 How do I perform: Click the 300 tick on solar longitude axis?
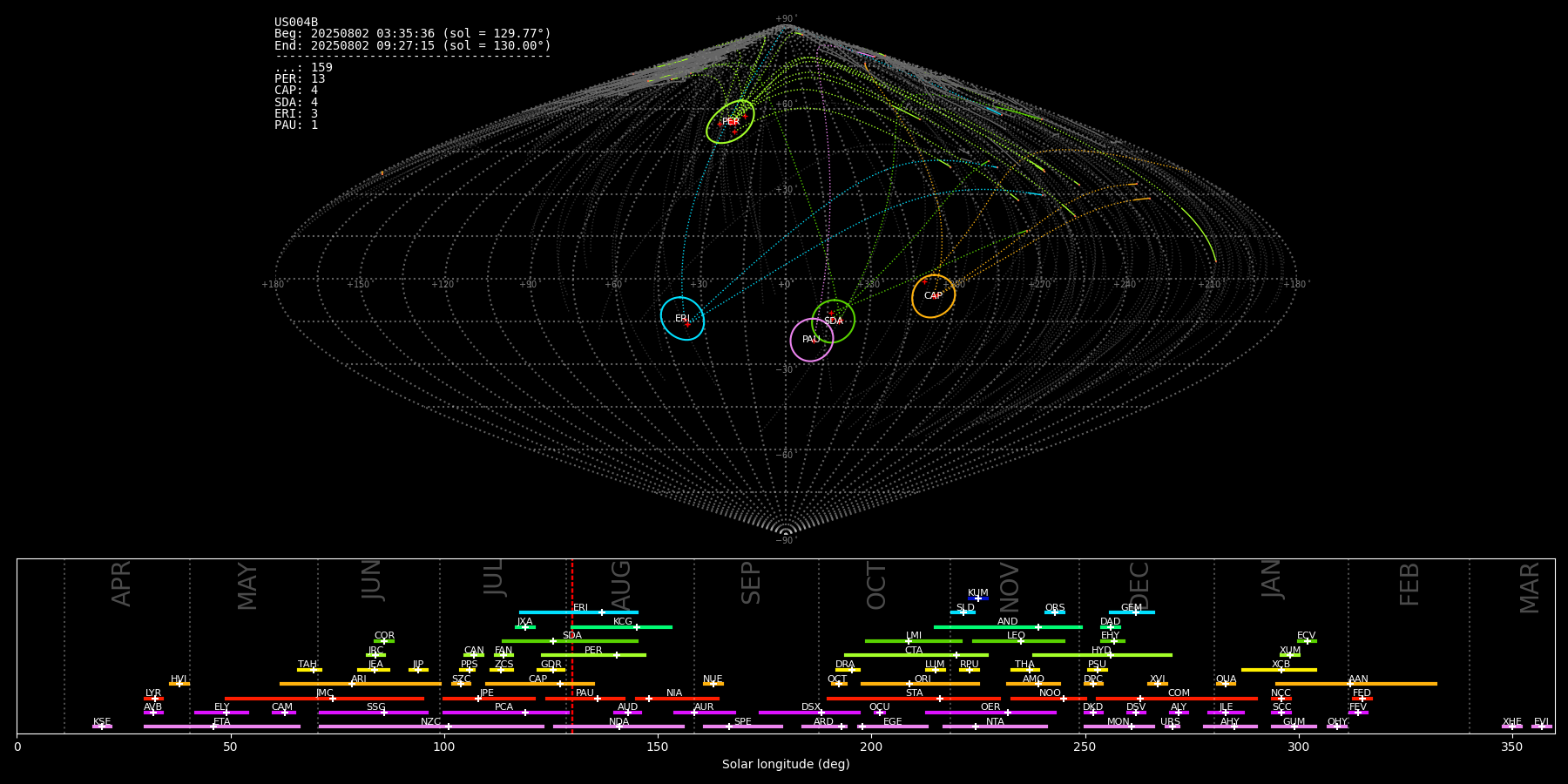coord(1298,747)
